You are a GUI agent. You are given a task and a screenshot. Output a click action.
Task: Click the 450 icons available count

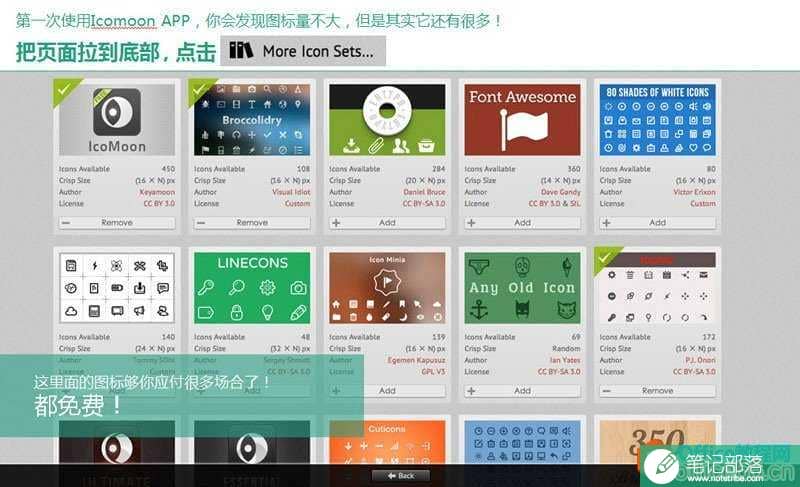[168, 169]
